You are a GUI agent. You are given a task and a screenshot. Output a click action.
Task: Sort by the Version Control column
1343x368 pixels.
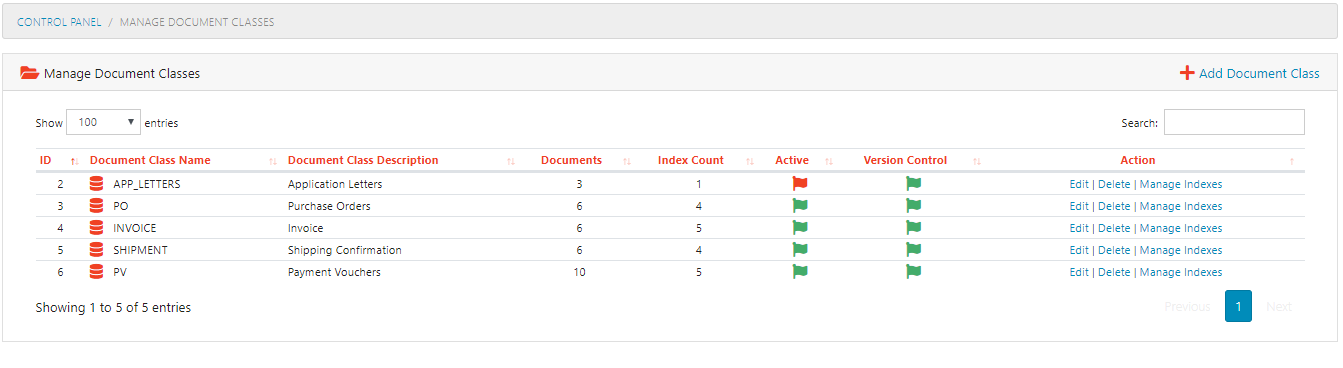[x=913, y=160]
